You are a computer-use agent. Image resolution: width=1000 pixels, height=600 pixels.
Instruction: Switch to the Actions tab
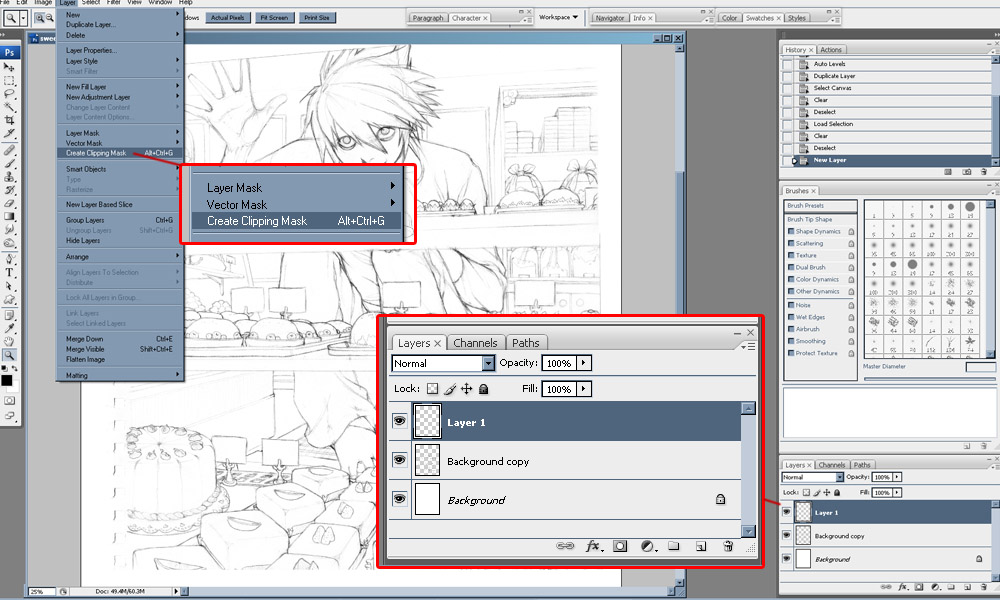click(x=830, y=50)
